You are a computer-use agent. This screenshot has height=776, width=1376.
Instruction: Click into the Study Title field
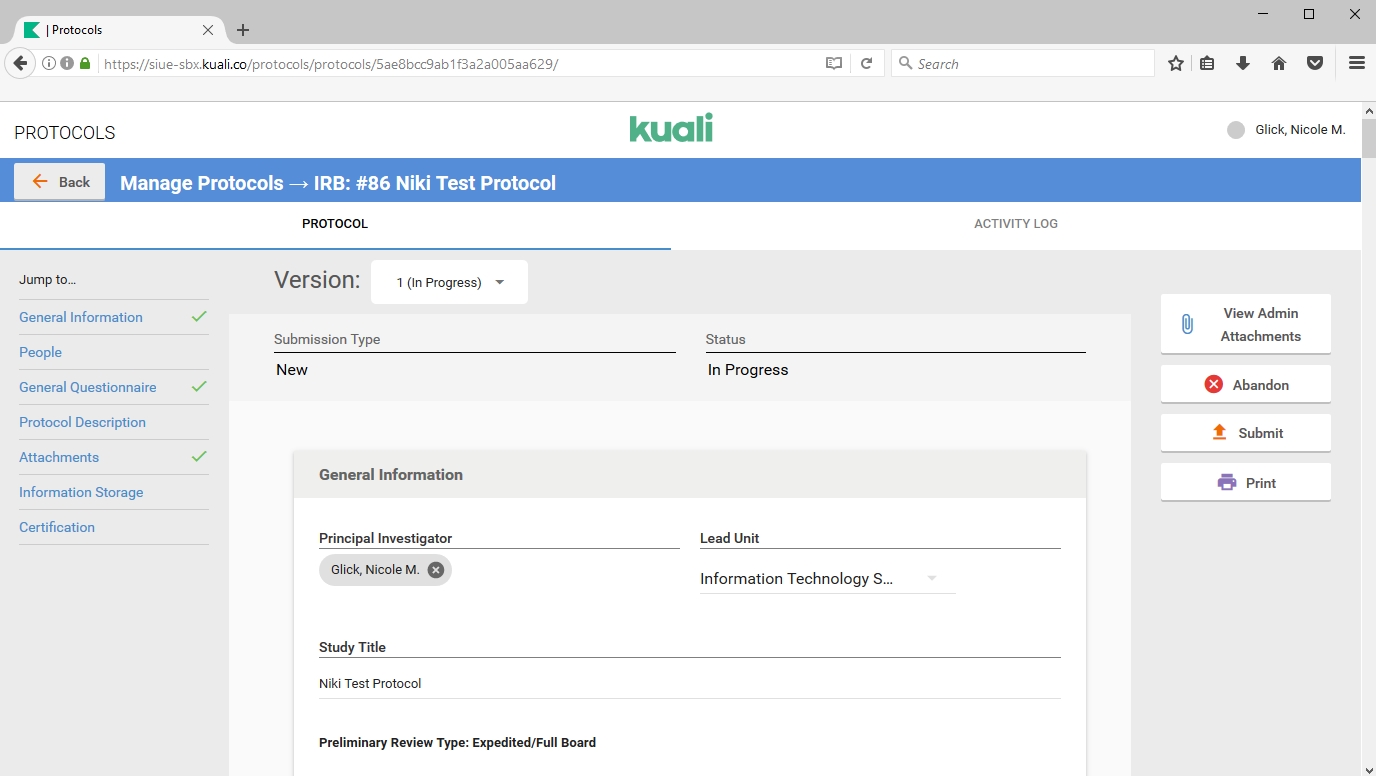(x=689, y=683)
